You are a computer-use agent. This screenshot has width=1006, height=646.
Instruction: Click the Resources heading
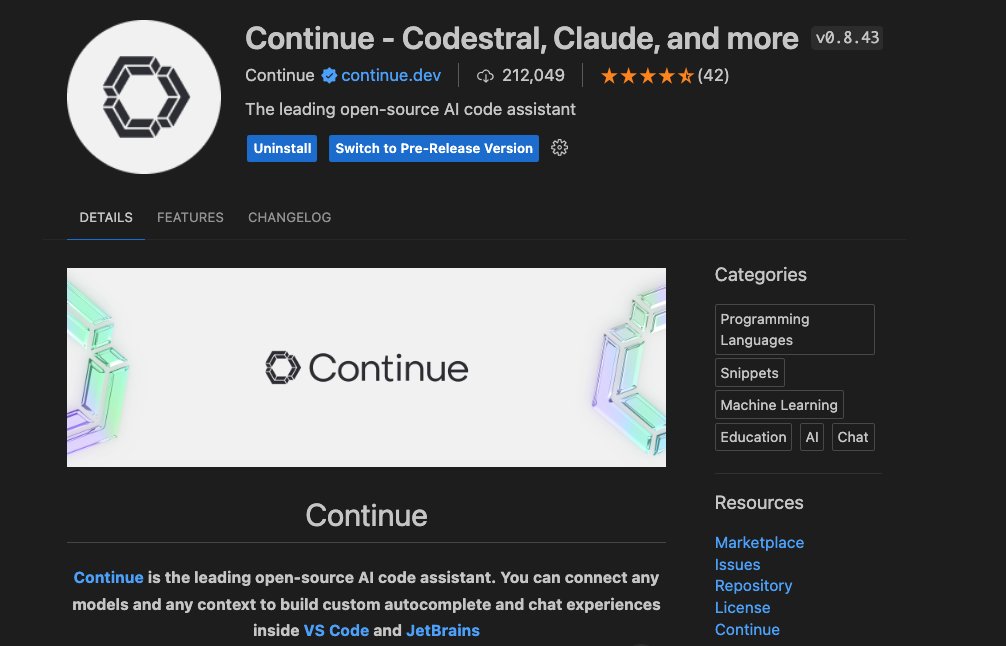pyautogui.click(x=759, y=502)
